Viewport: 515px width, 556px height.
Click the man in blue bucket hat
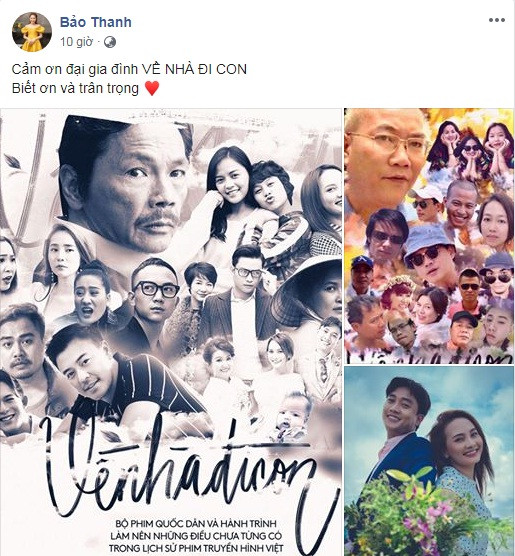pos(429,252)
